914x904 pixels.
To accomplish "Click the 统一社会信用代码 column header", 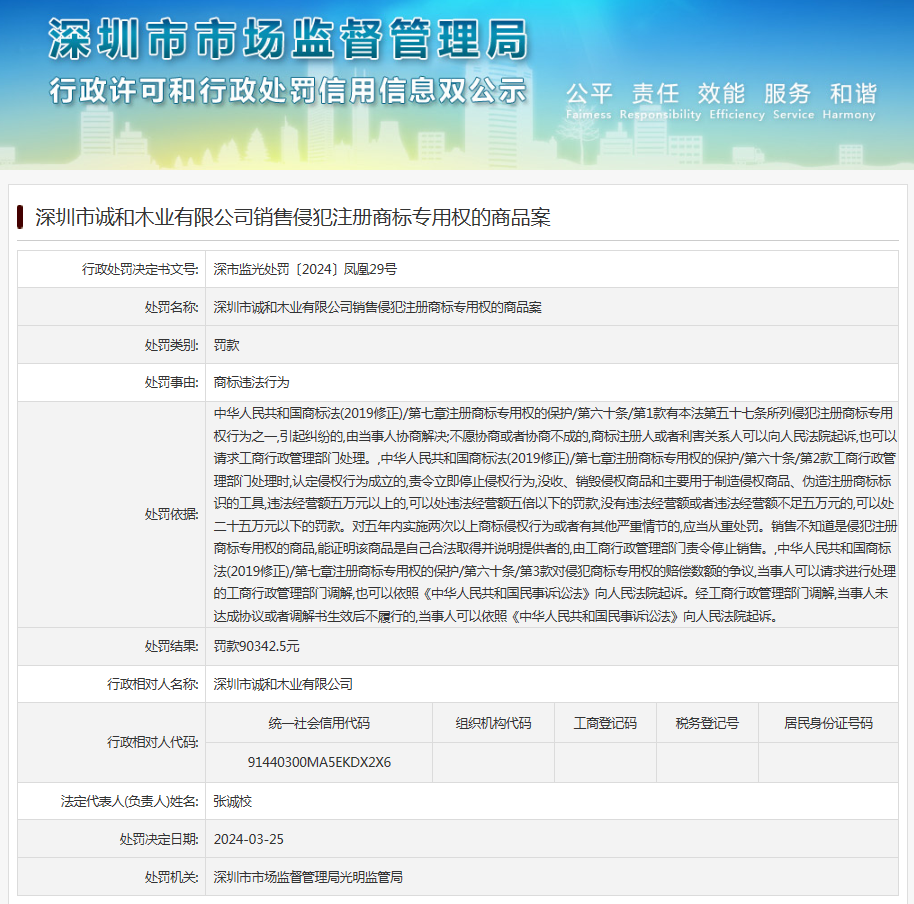I will pyautogui.click(x=319, y=723).
